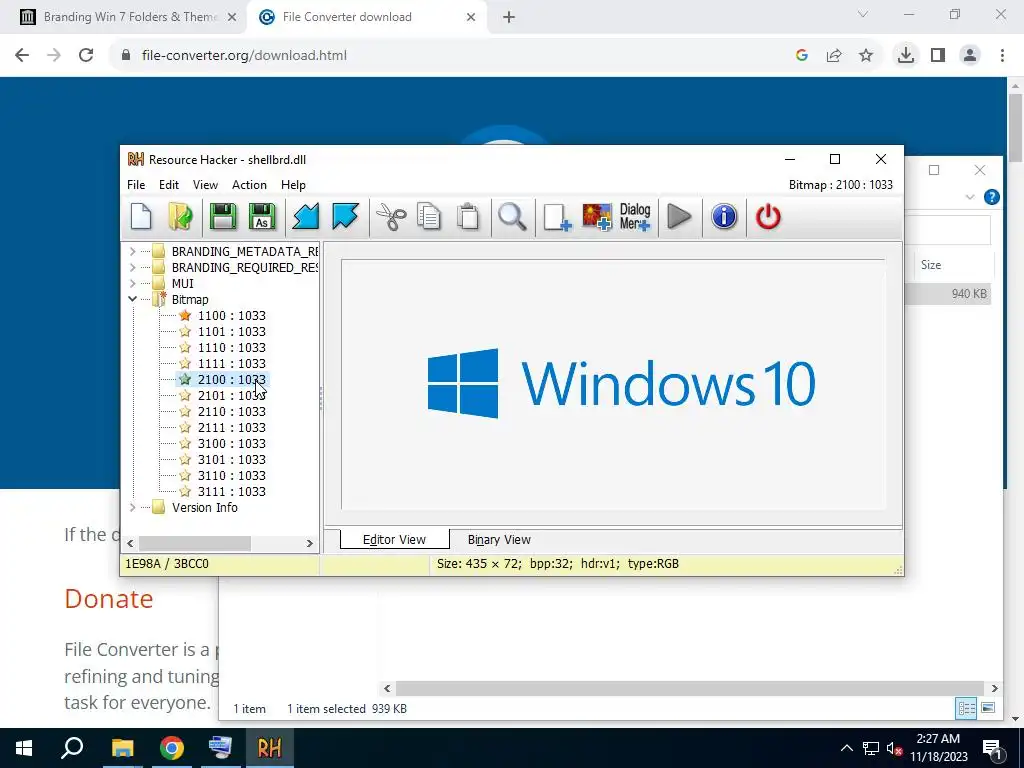Open the Edit menu
1024x768 pixels.
(x=168, y=185)
